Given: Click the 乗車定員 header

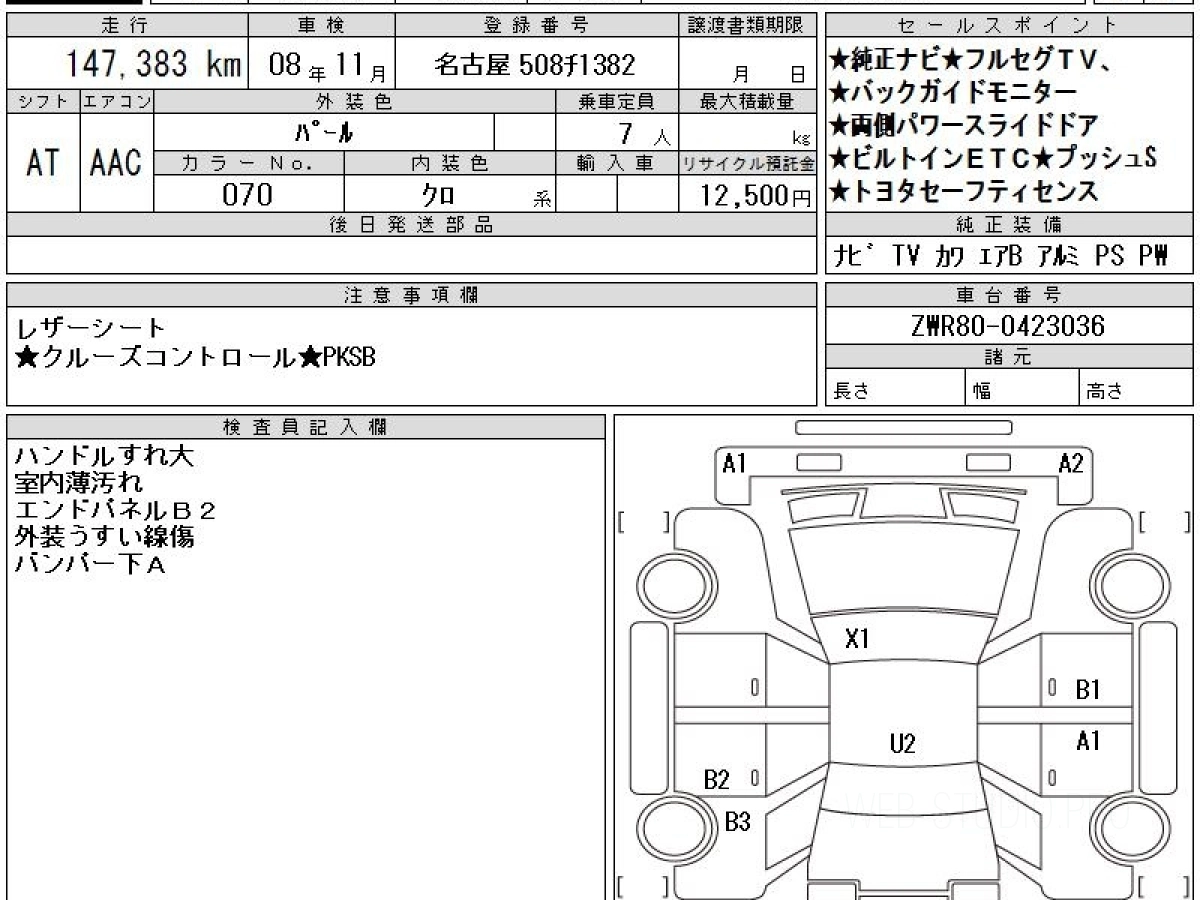Looking at the screenshot, I should pyautogui.click(x=617, y=101).
